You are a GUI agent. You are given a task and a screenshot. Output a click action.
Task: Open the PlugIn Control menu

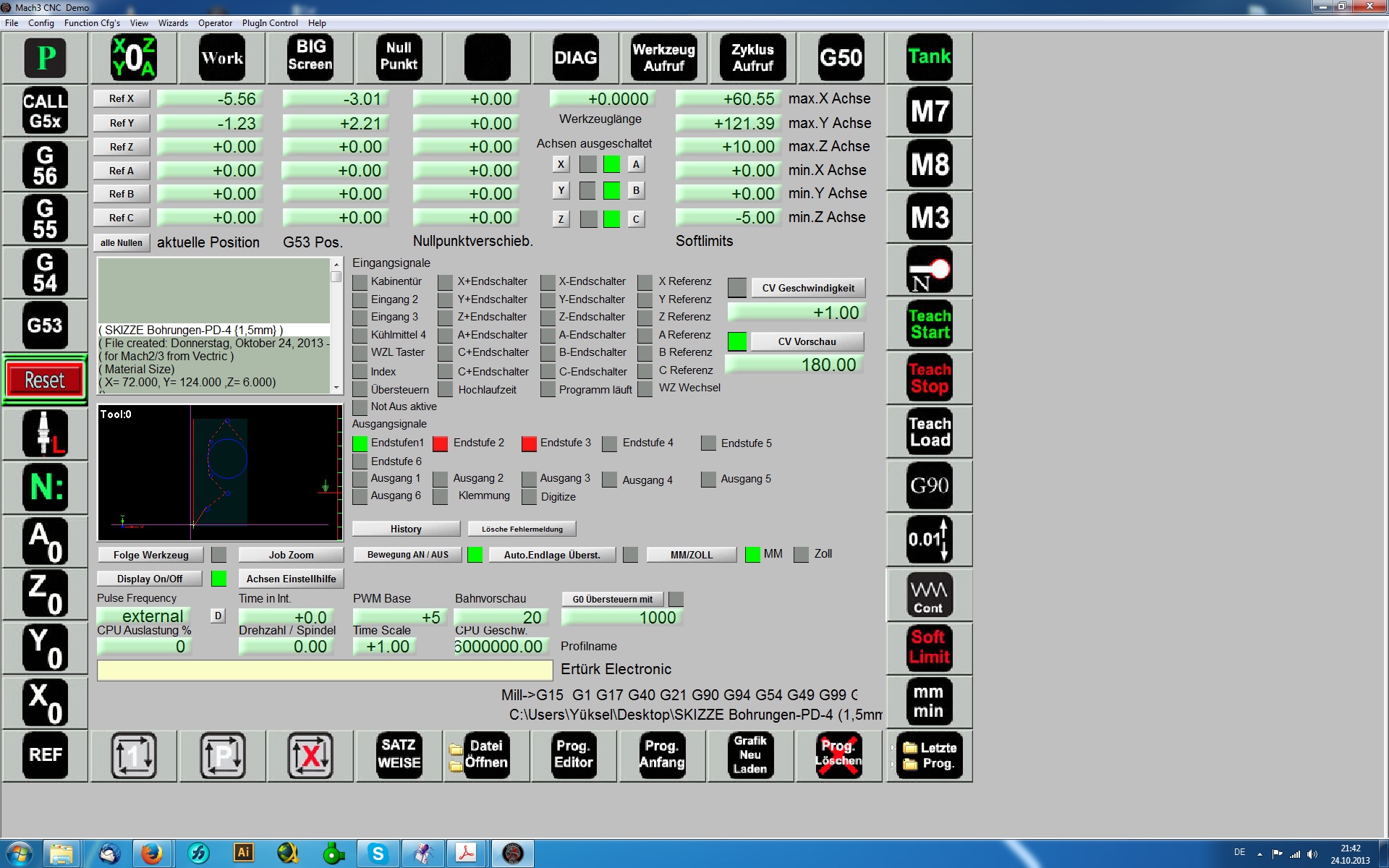click(x=270, y=23)
